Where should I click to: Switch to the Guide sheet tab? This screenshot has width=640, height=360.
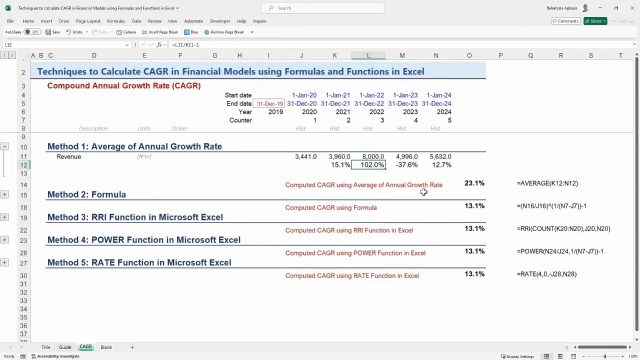(65, 347)
